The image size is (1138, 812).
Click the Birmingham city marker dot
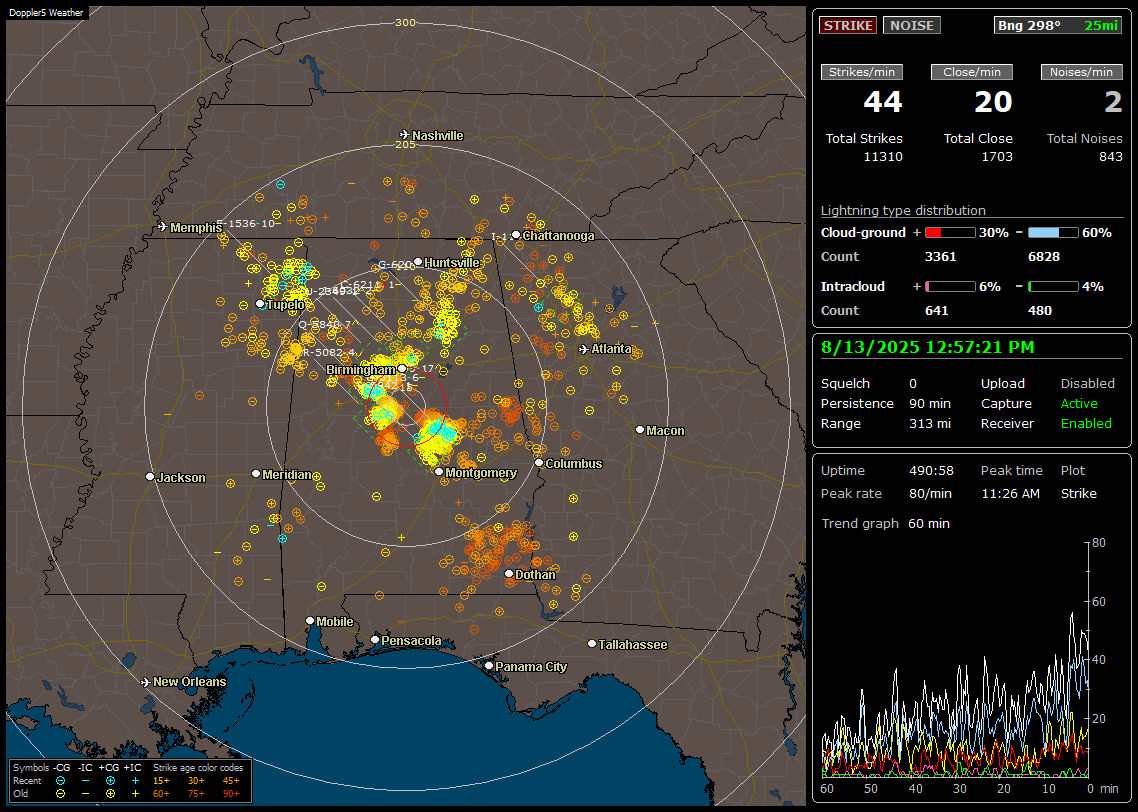tap(402, 369)
